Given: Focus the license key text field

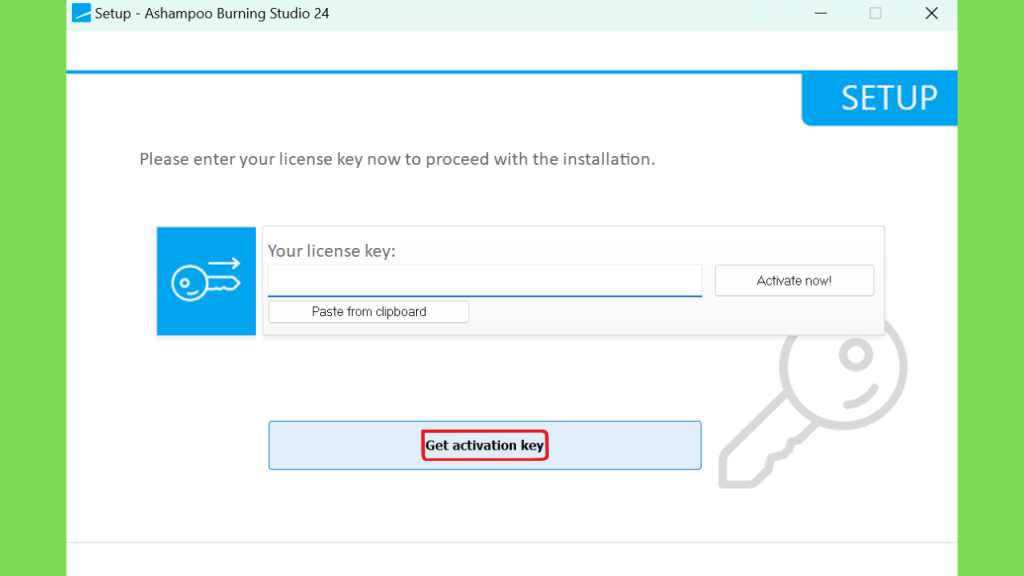Looking at the screenshot, I should 485,280.
